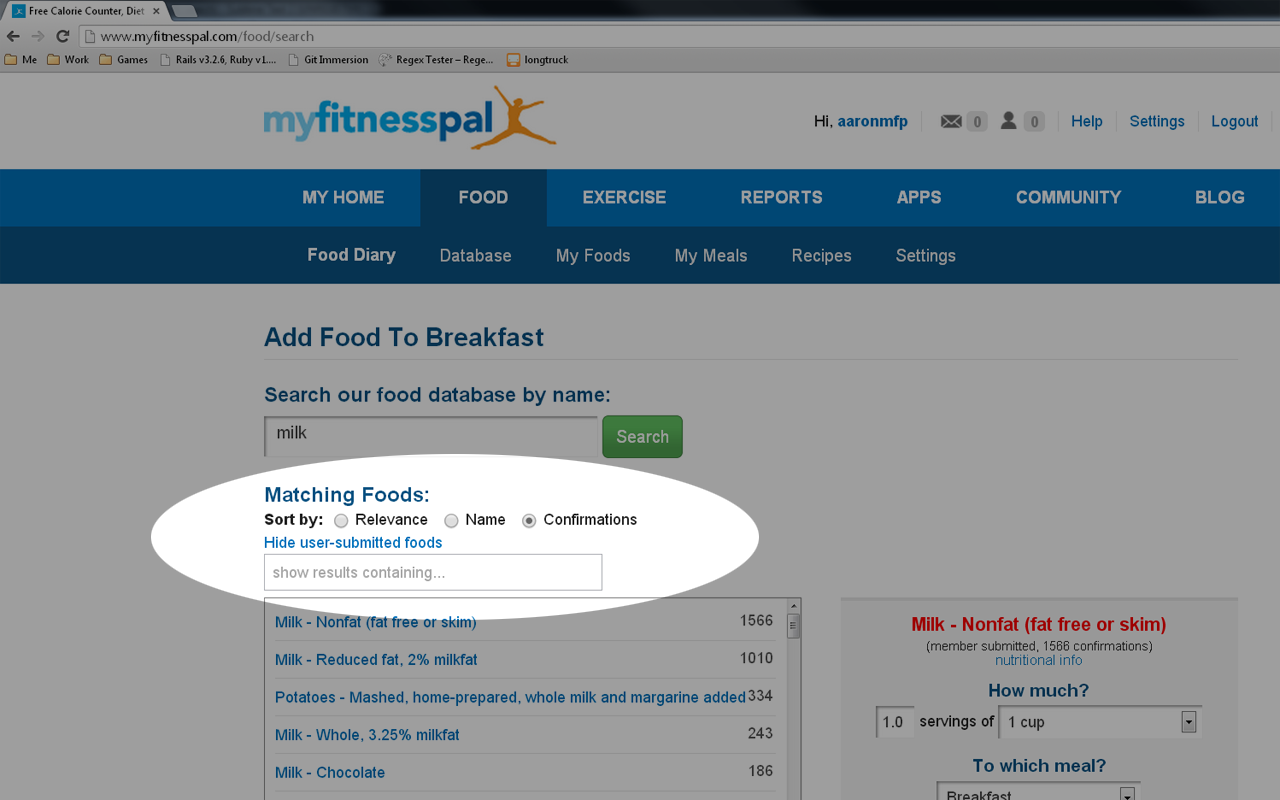Go to COMMUNITY tab
The width and height of the screenshot is (1280, 800).
click(x=1068, y=197)
